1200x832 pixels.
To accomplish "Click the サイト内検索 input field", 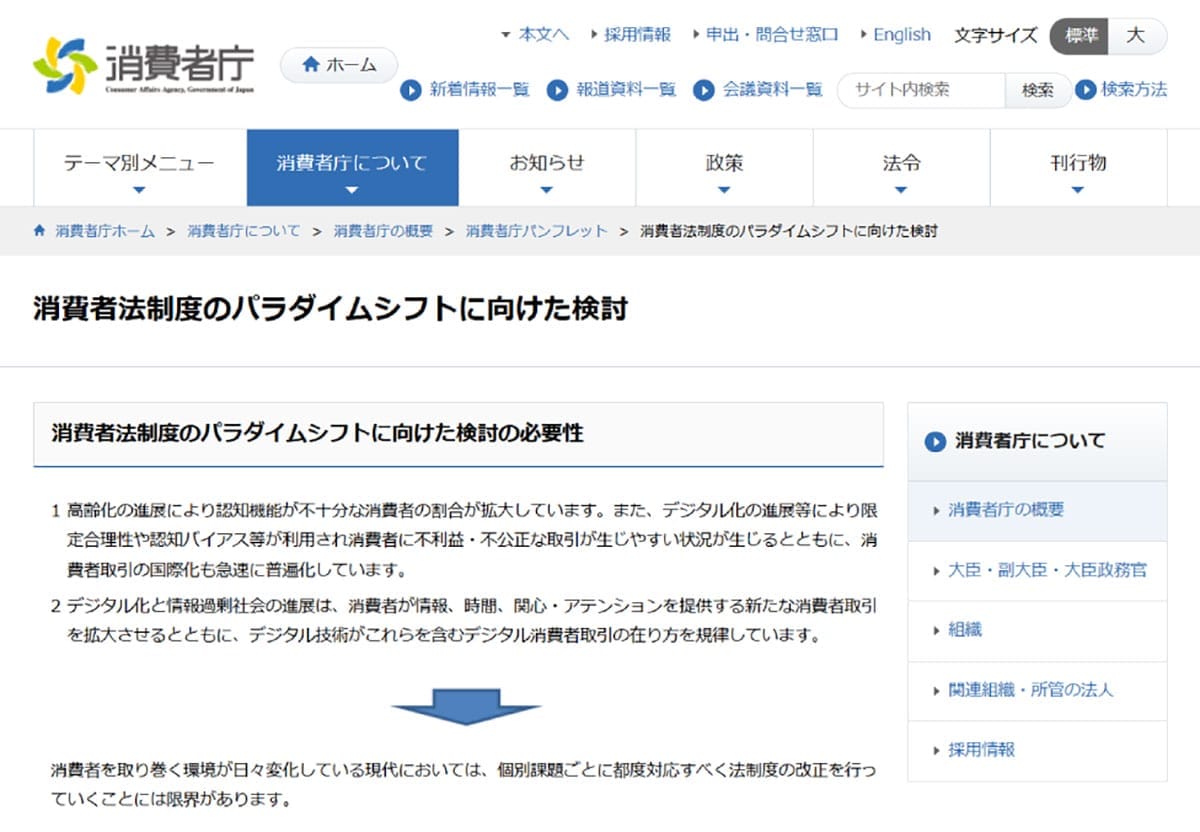I will coord(920,90).
